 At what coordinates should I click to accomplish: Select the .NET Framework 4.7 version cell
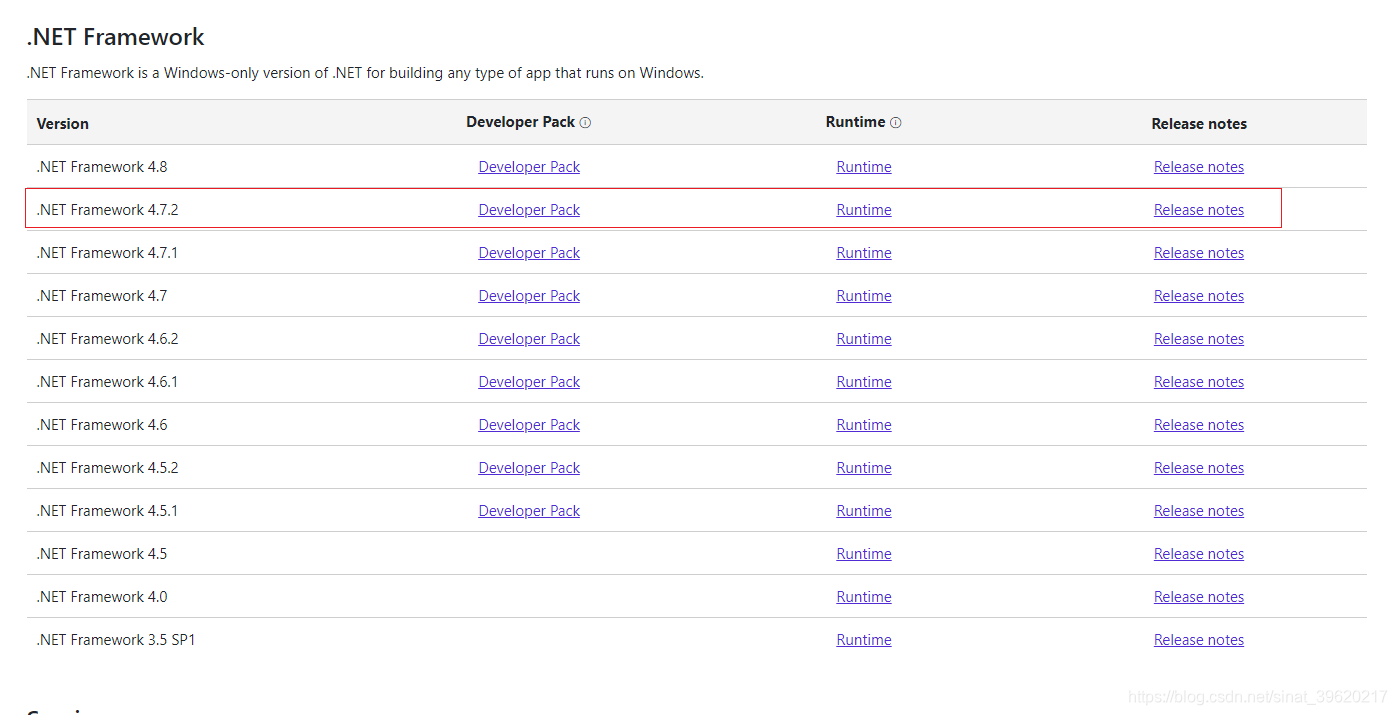point(102,296)
